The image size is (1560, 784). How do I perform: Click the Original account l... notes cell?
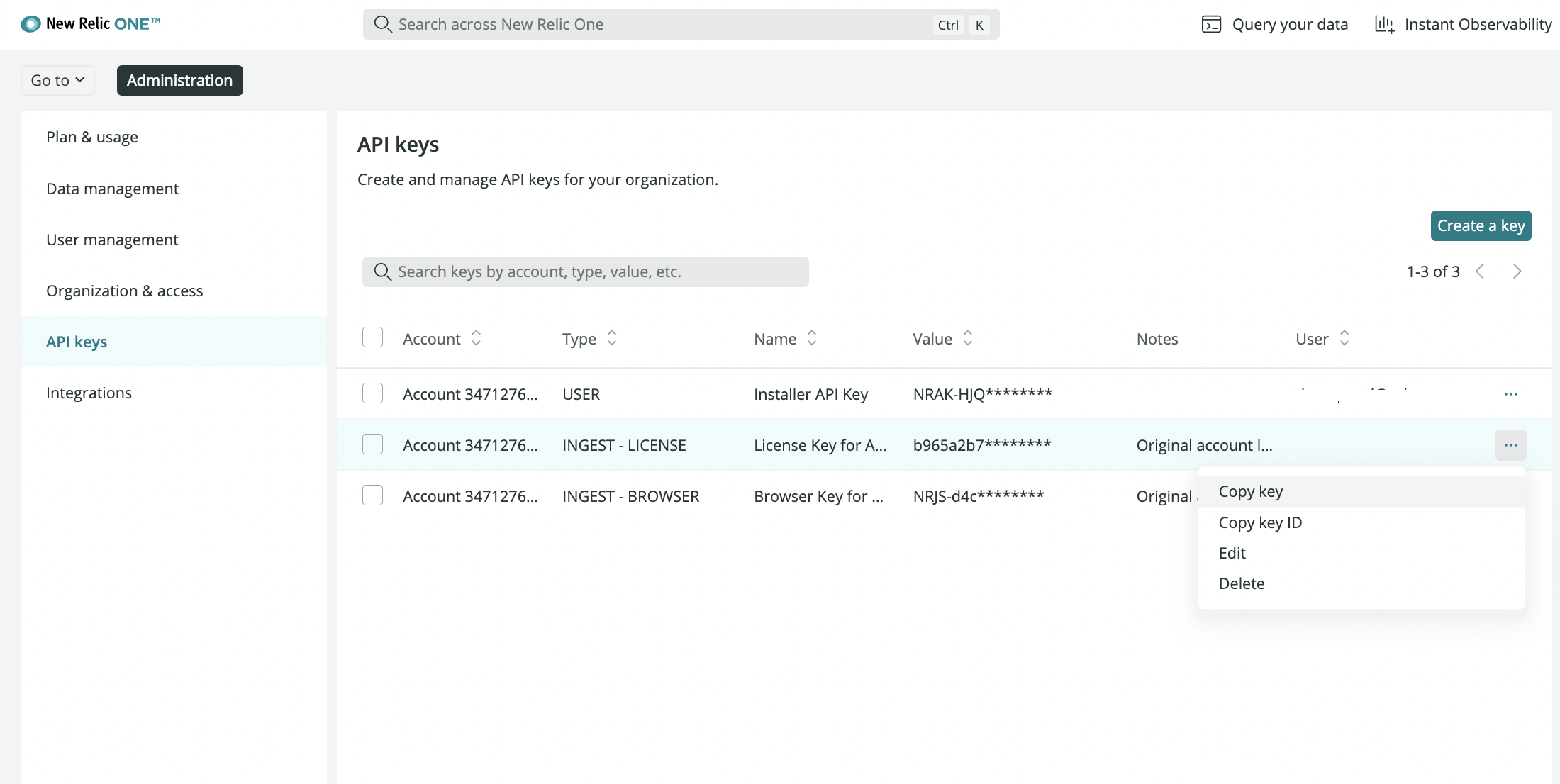tap(1204, 445)
